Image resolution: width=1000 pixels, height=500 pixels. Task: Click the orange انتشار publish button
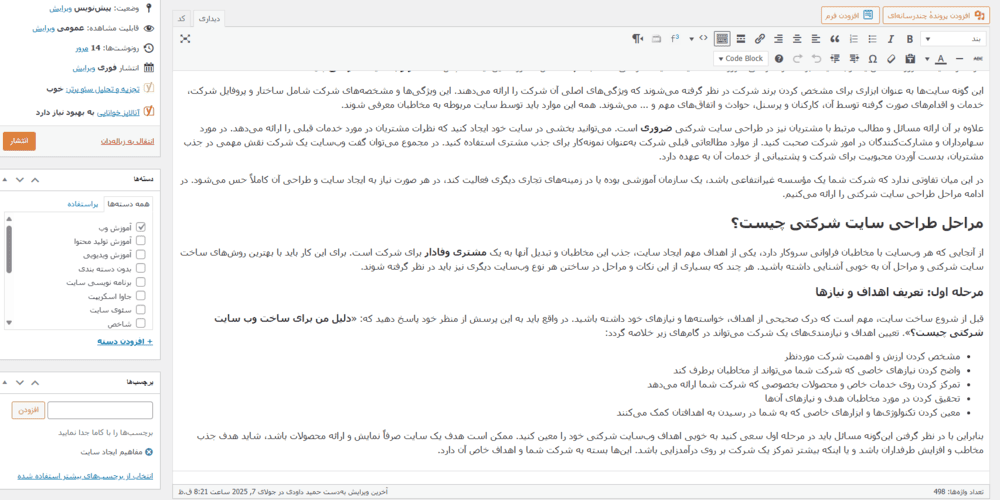tap(19, 141)
